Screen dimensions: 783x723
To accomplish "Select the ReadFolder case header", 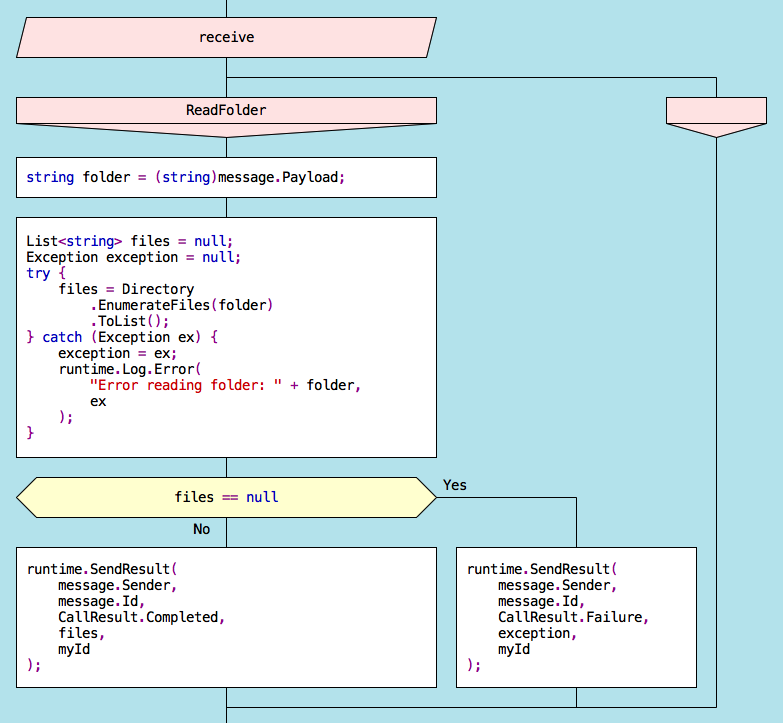I will coord(226,117).
